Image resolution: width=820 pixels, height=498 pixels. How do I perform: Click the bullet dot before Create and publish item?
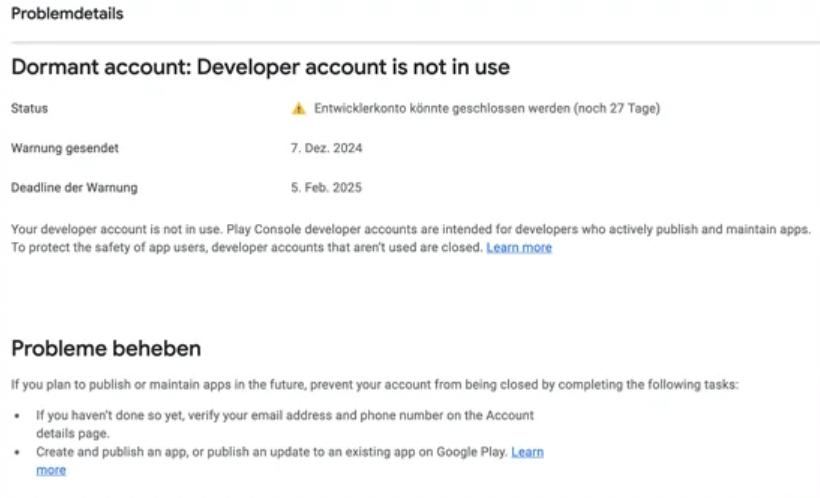[x=18, y=452]
